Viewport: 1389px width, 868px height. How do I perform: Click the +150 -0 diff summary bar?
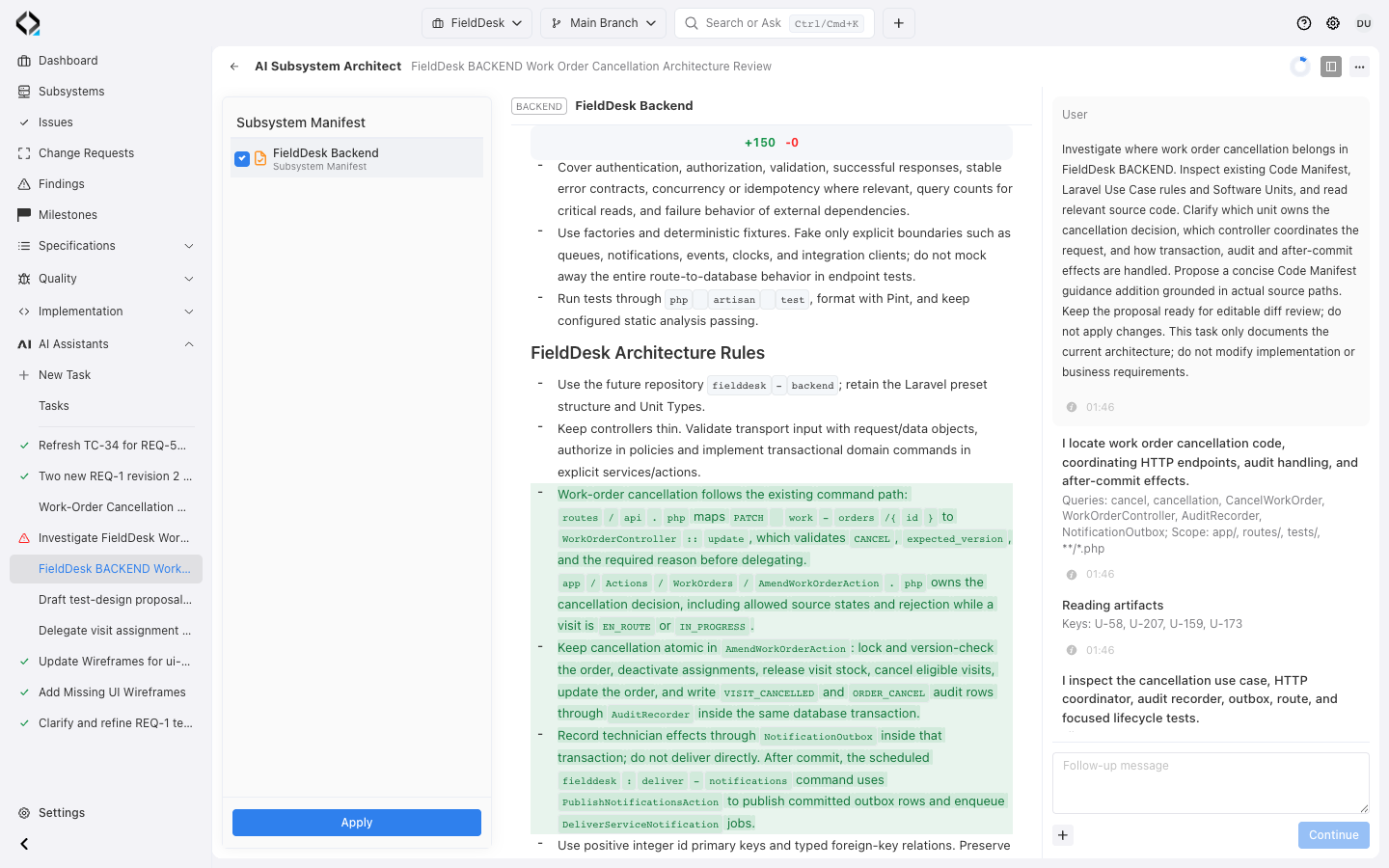[x=772, y=143]
